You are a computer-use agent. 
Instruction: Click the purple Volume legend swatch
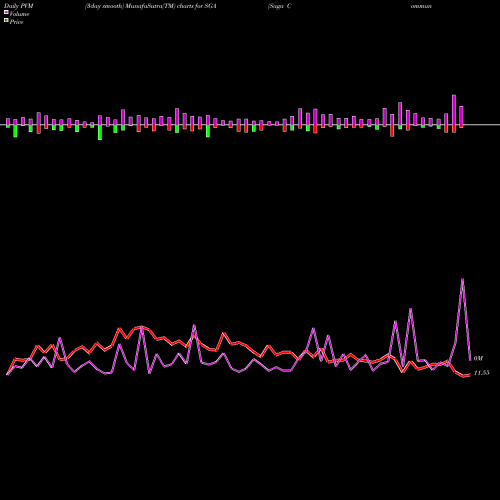coord(6,12)
